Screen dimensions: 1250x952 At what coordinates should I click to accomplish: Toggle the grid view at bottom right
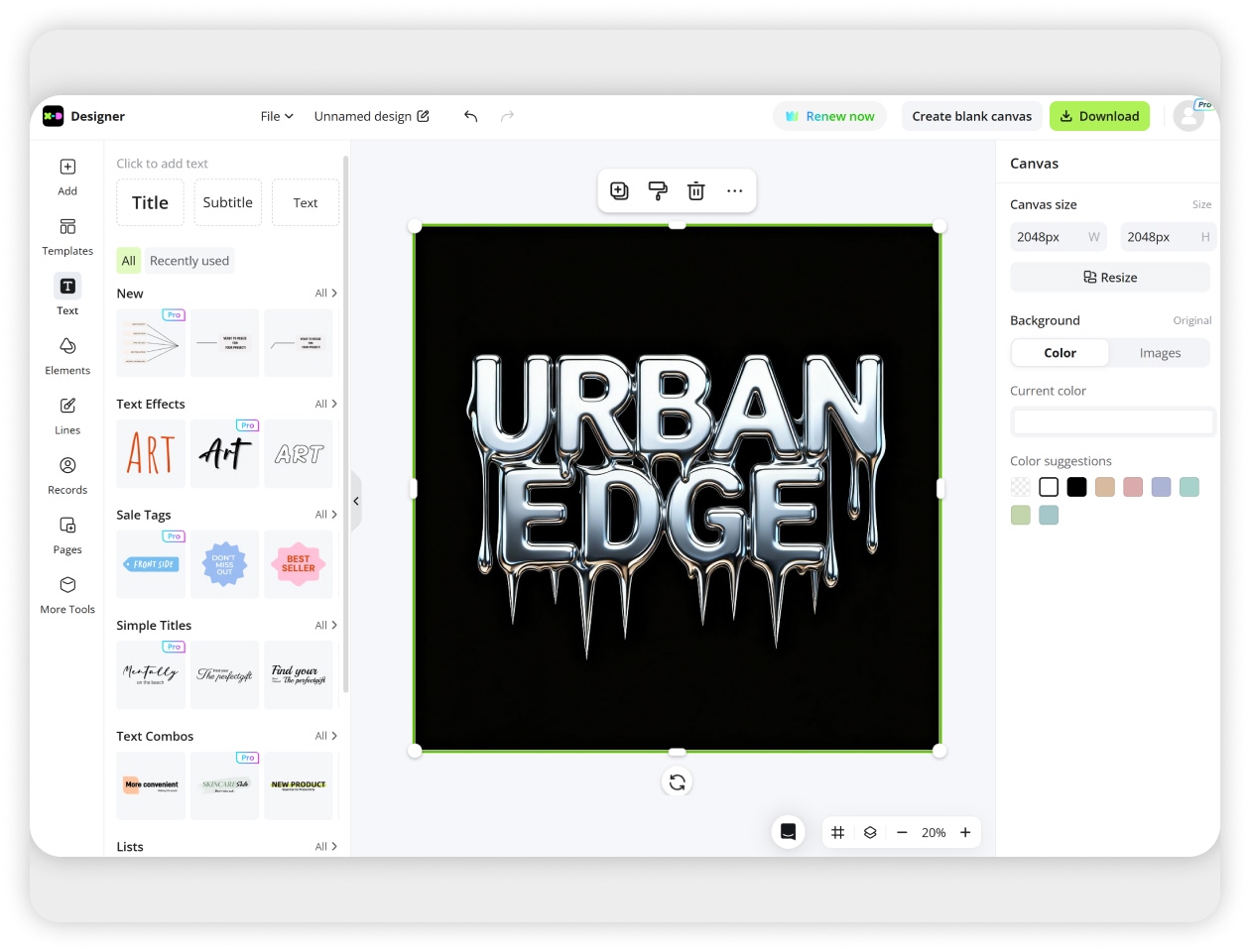point(838,832)
